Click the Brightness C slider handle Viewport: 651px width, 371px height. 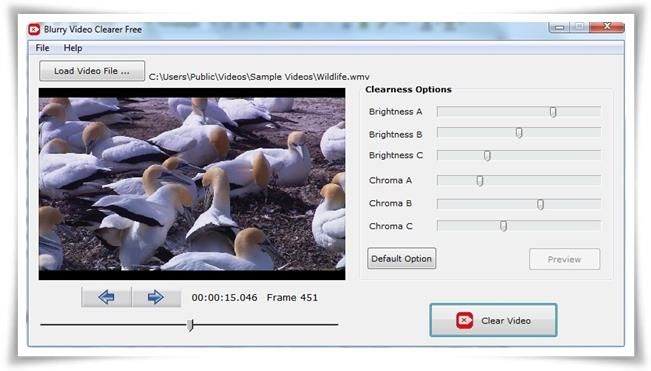(x=487, y=156)
